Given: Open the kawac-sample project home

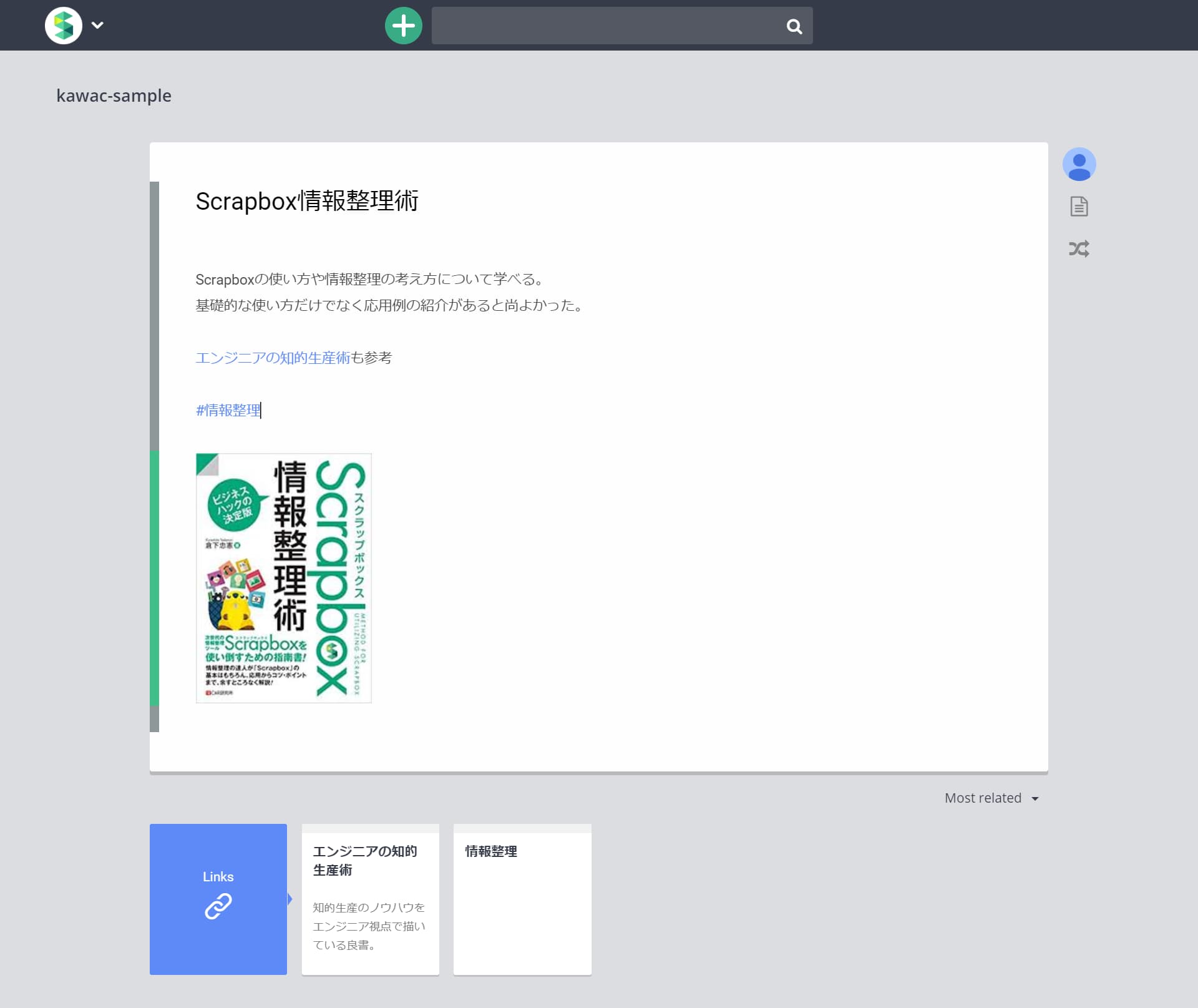Looking at the screenshot, I should (x=114, y=95).
